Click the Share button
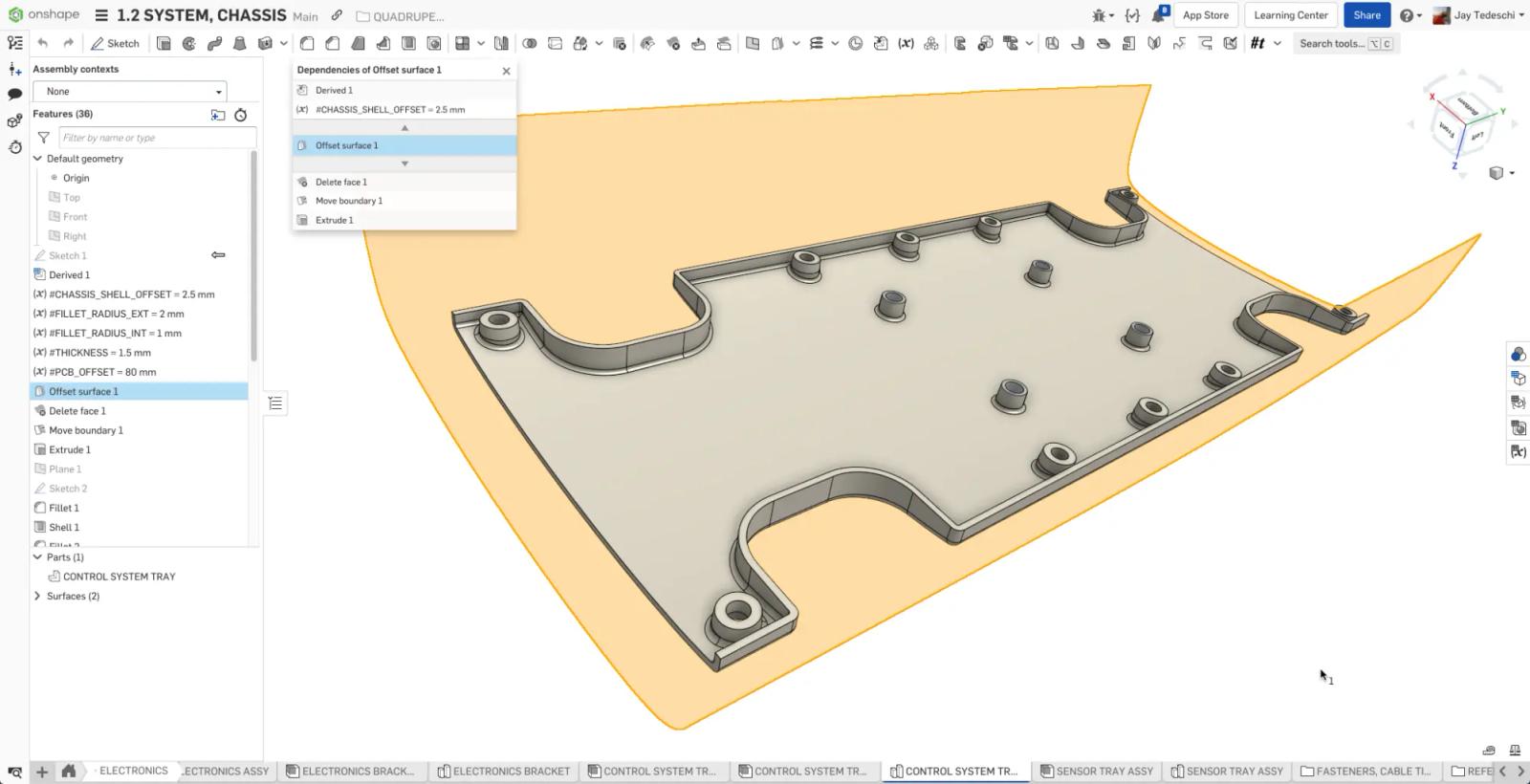The image size is (1530, 784). point(1366,15)
